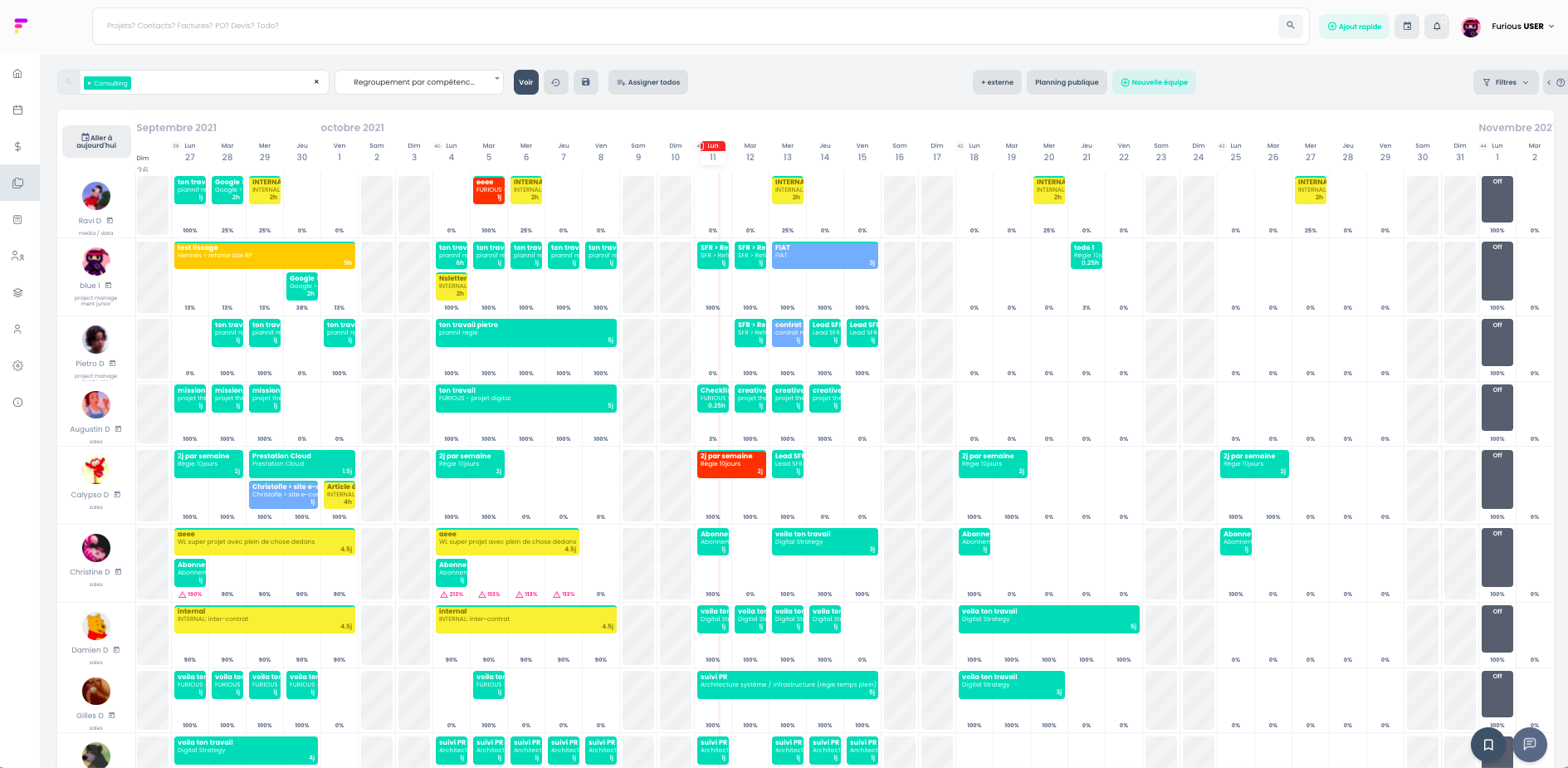
Task: Expand the Filtres dropdown
Action: pyautogui.click(x=1506, y=82)
